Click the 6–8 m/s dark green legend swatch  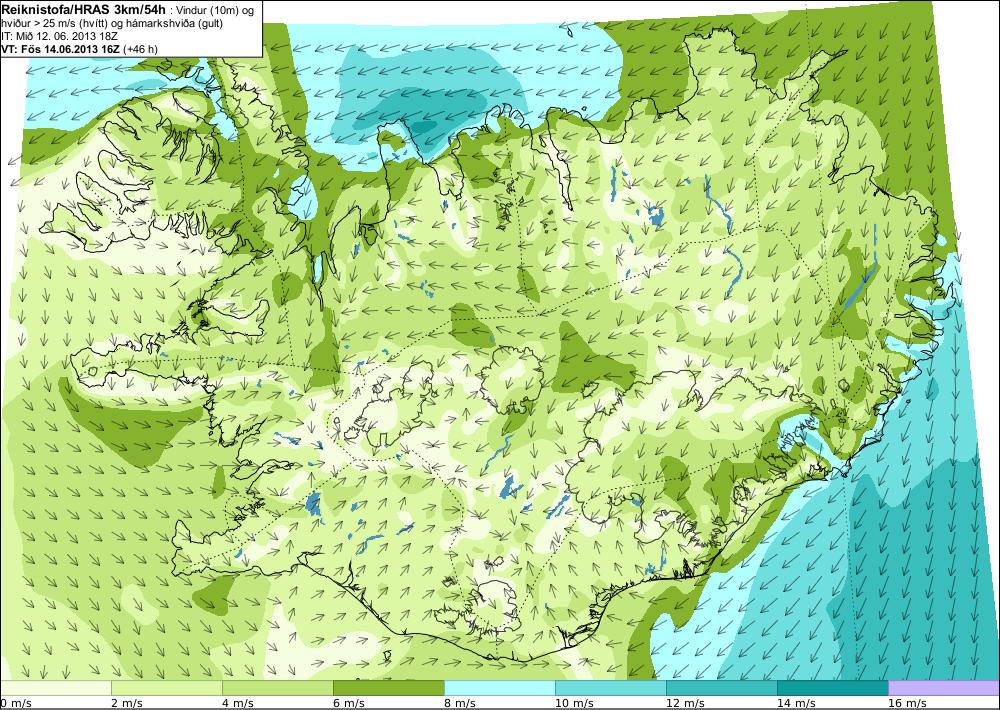pos(388,688)
